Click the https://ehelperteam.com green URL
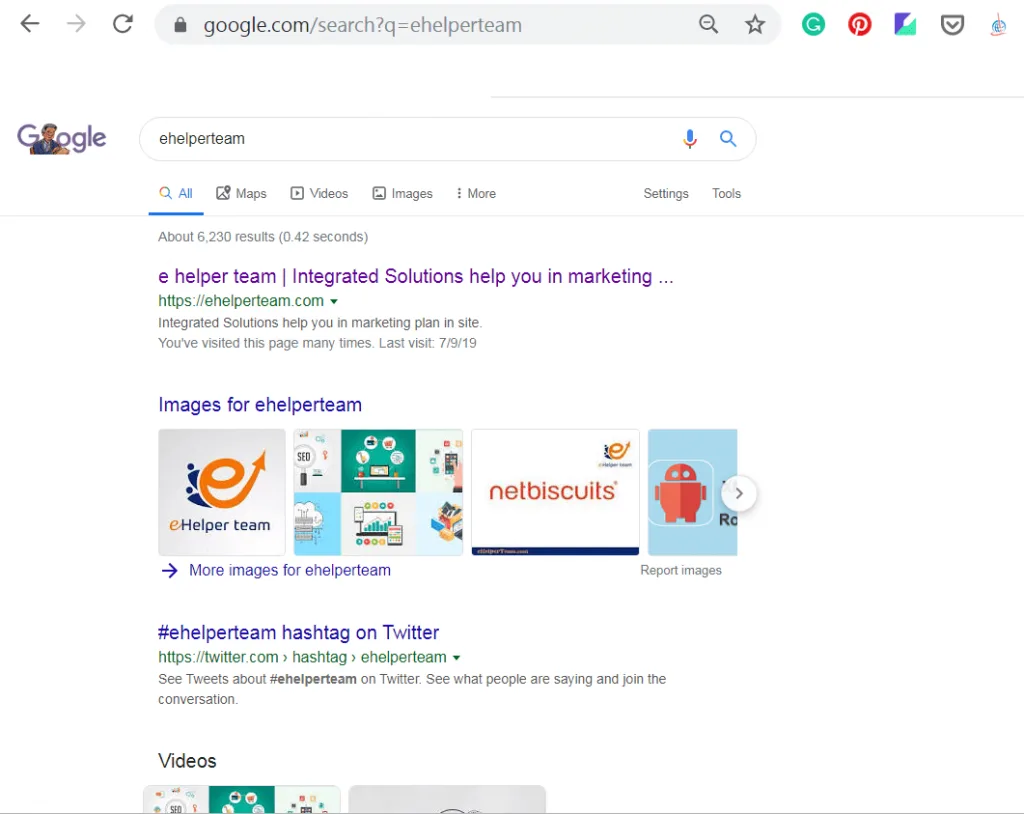Image resolution: width=1024 pixels, height=814 pixels. tap(241, 301)
